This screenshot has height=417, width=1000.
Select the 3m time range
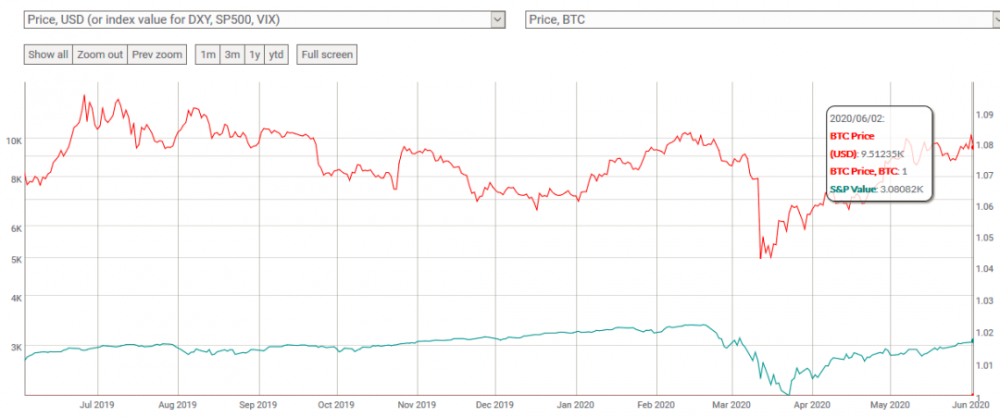coord(231,54)
